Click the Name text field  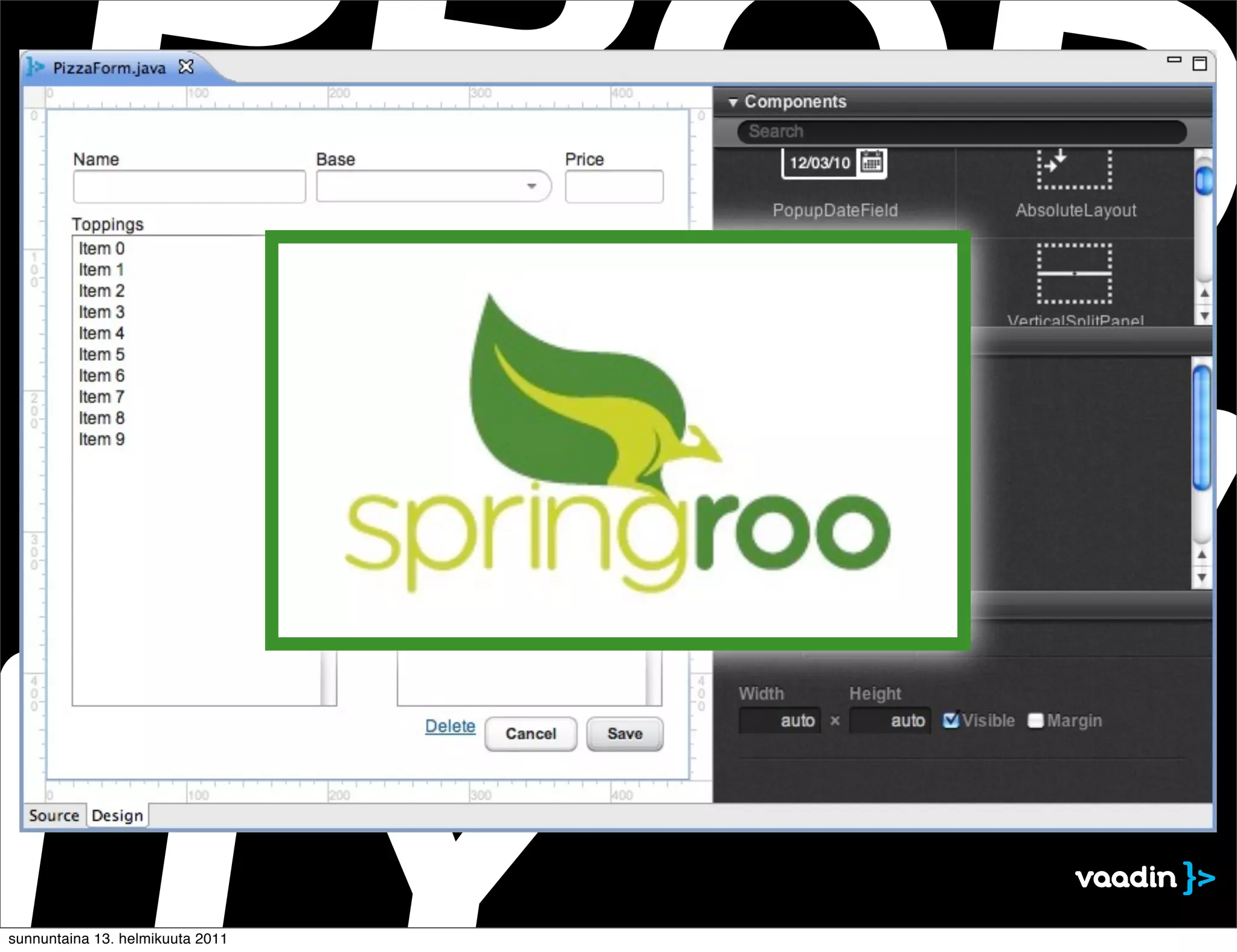(x=189, y=187)
